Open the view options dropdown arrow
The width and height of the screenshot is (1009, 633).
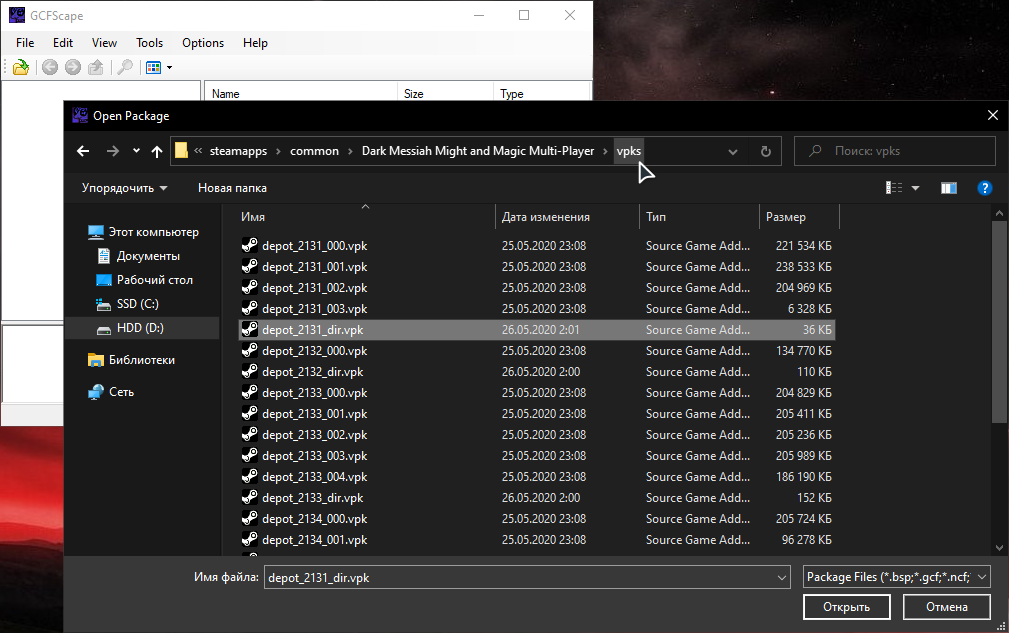[x=915, y=188]
